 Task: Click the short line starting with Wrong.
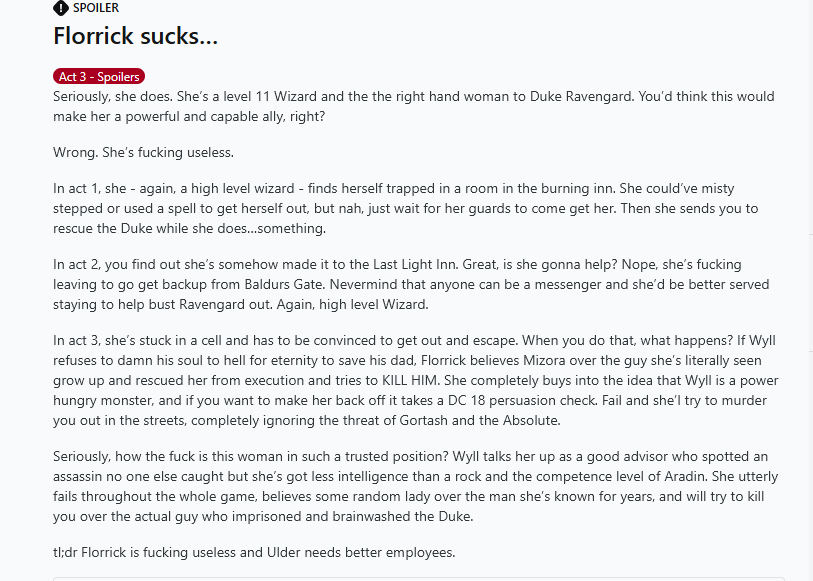[x=143, y=152]
